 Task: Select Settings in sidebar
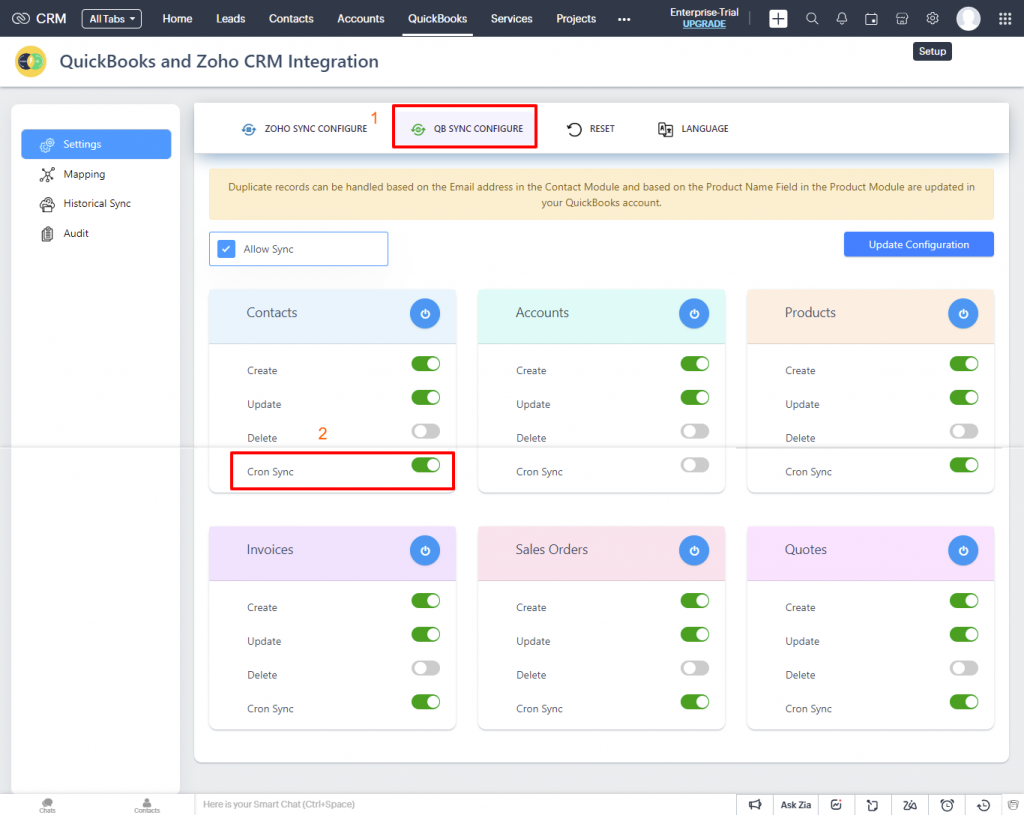point(96,144)
